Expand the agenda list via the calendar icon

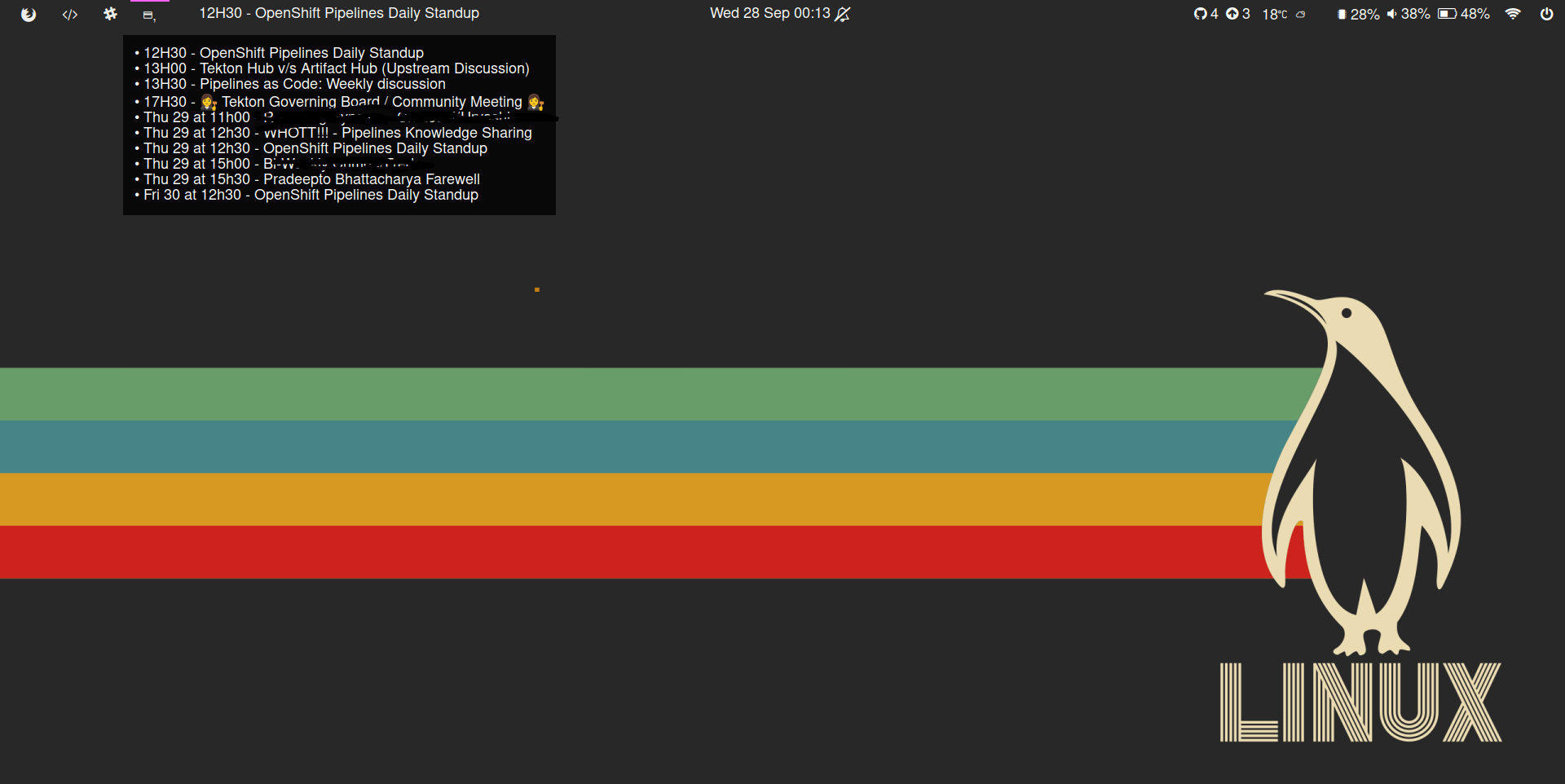click(149, 14)
